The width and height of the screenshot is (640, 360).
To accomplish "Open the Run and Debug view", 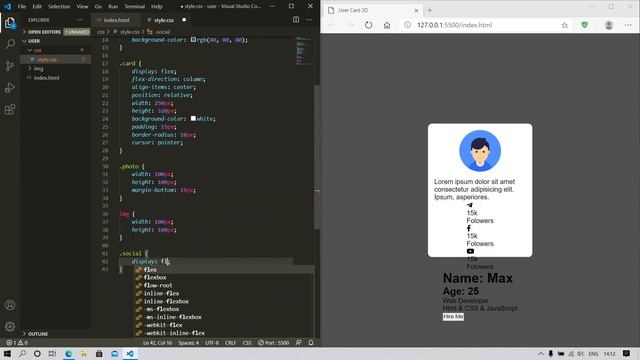I will (x=10, y=88).
